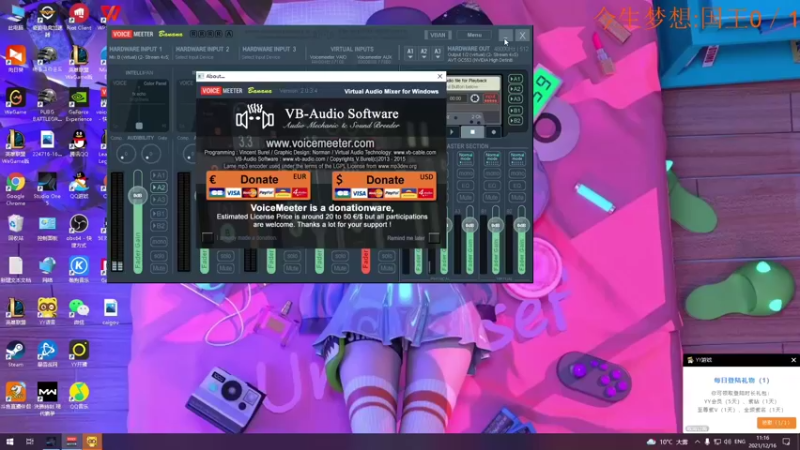The width and height of the screenshot is (800, 450).
Task: Check the 'I already made a donation' box
Action: point(207,238)
